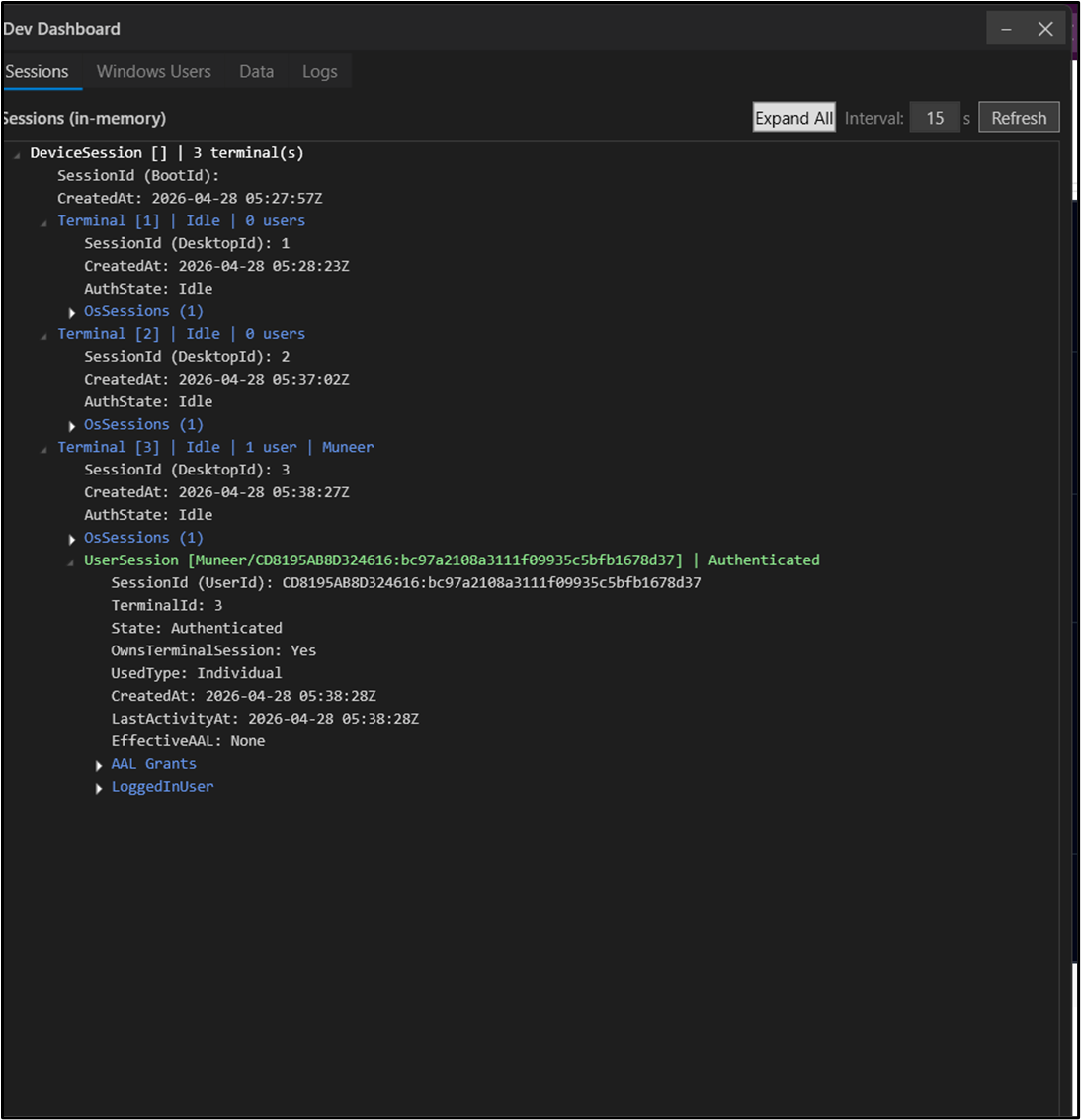This screenshot has width=1081, height=1120.
Task: Select the green UserSession Authenticated row
Action: [452, 560]
